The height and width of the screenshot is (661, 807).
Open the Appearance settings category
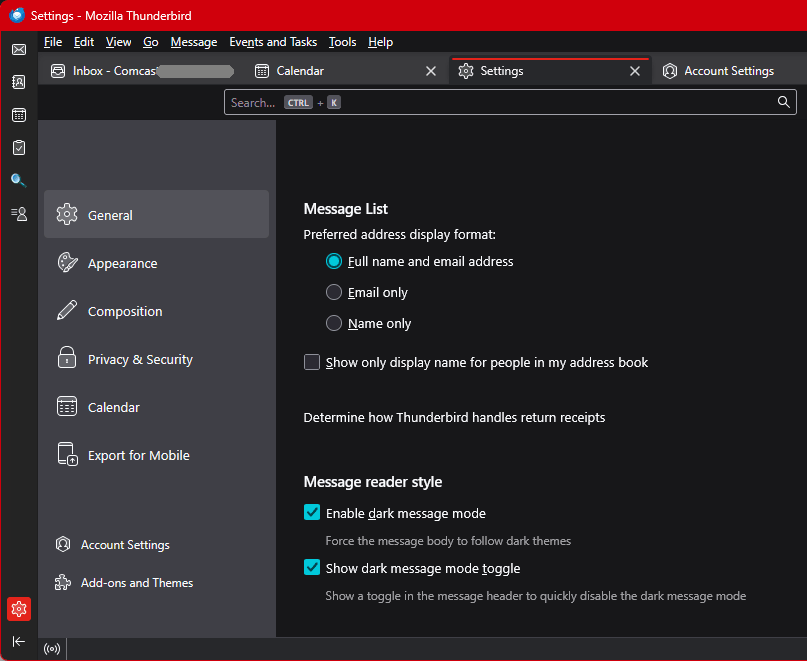click(156, 263)
